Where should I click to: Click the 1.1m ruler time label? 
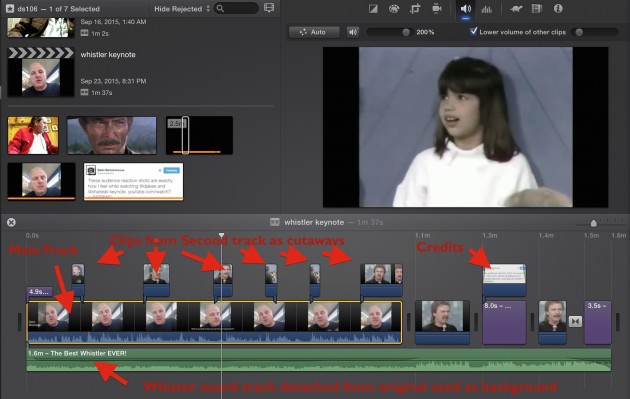[x=422, y=235]
